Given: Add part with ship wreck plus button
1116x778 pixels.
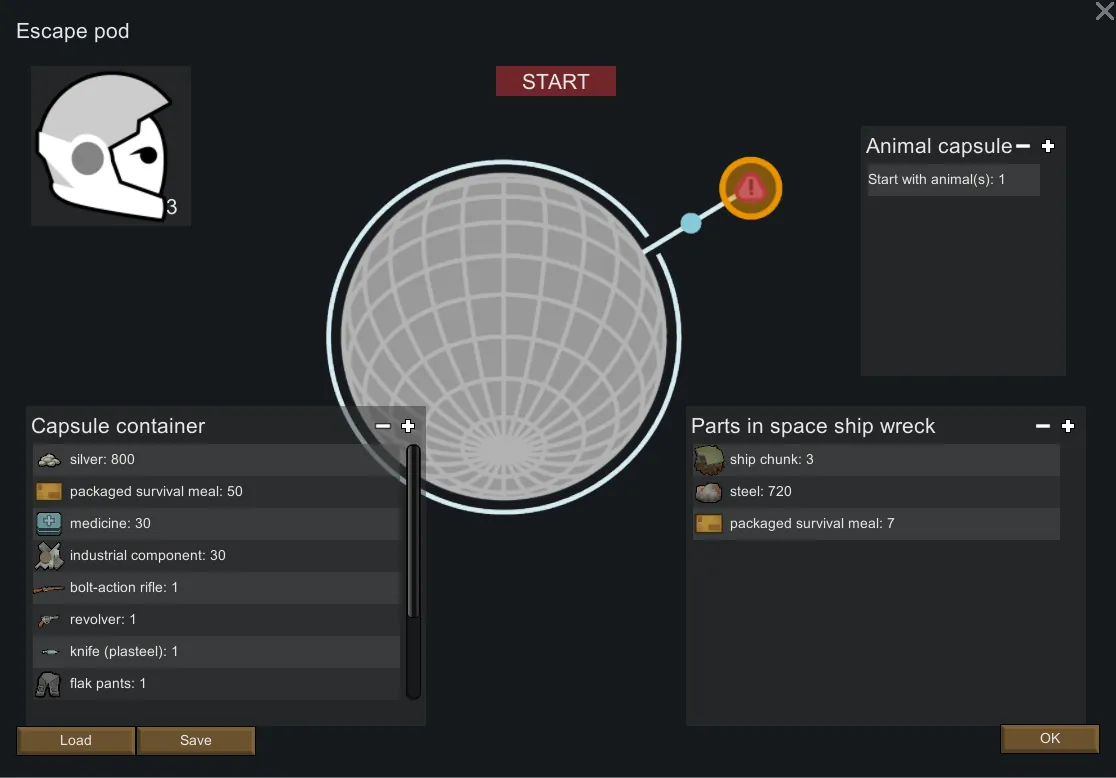Looking at the screenshot, I should pos(1068,426).
